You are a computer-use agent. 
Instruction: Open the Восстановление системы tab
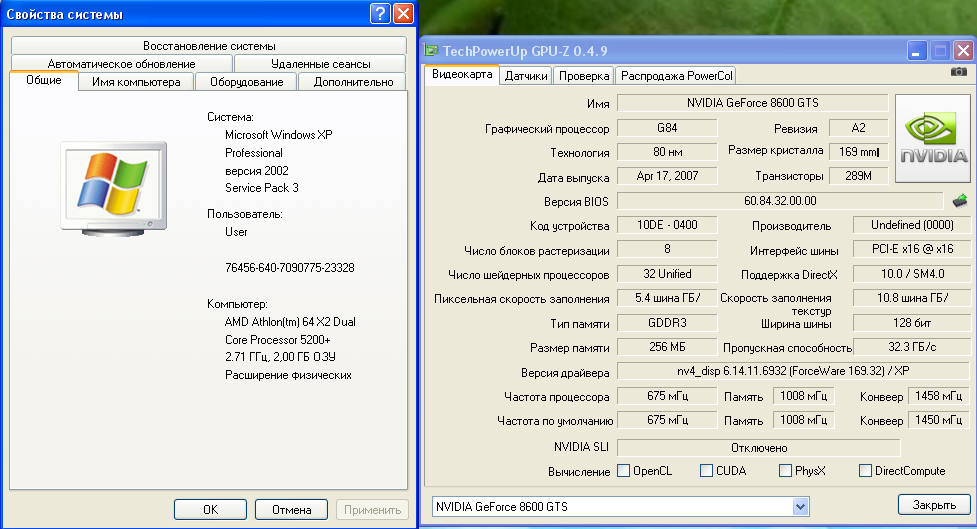(x=209, y=46)
